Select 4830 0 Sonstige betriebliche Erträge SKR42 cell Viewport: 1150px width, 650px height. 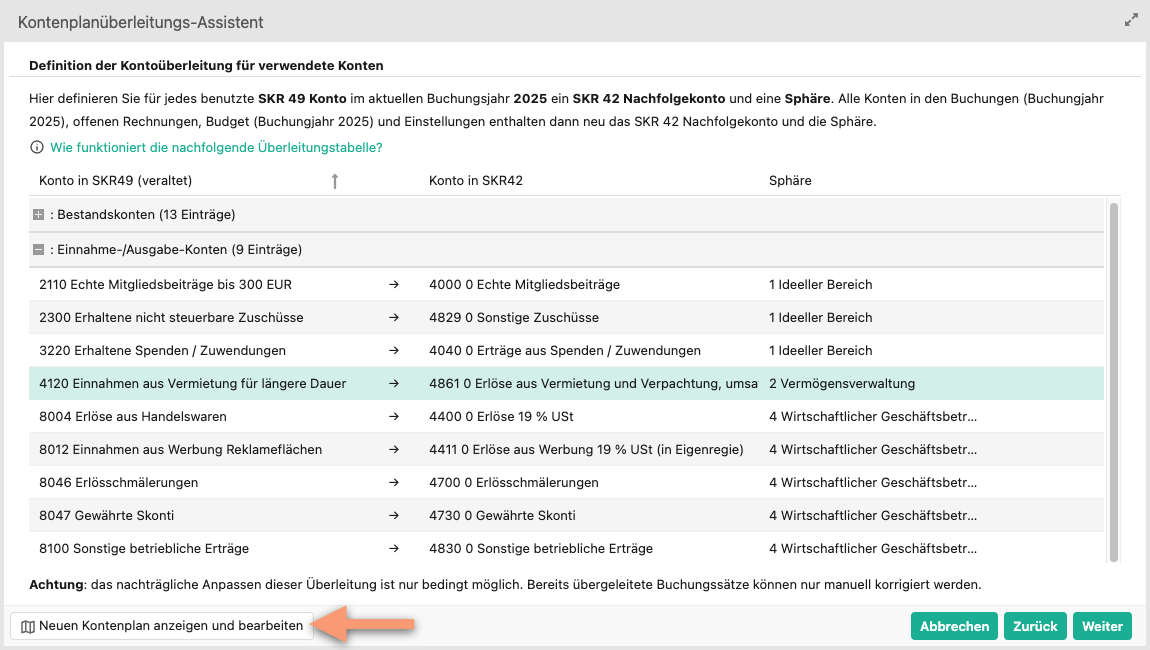pyautogui.click(x=541, y=549)
